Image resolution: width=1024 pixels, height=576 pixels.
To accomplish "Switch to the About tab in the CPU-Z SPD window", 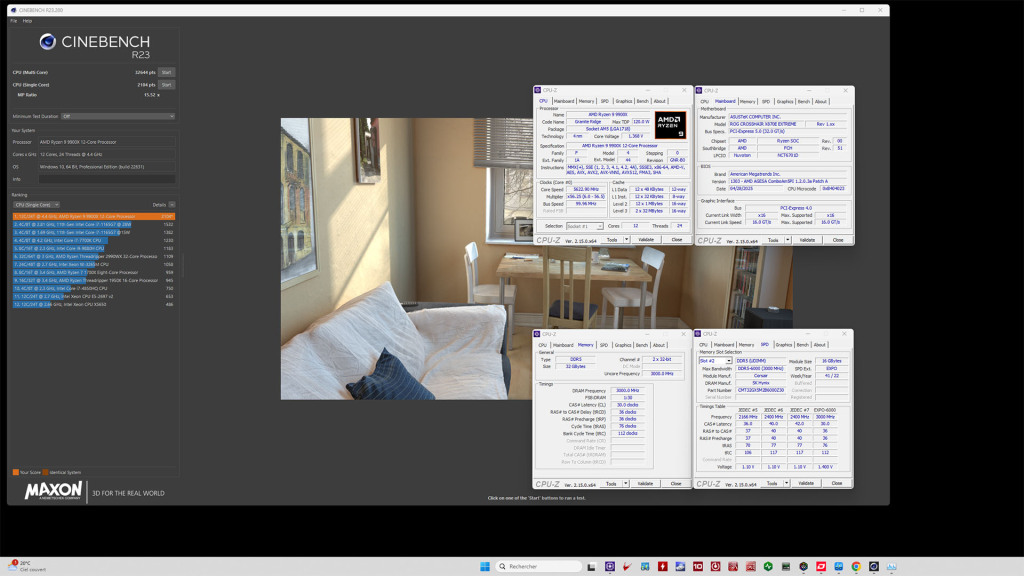I will point(819,345).
